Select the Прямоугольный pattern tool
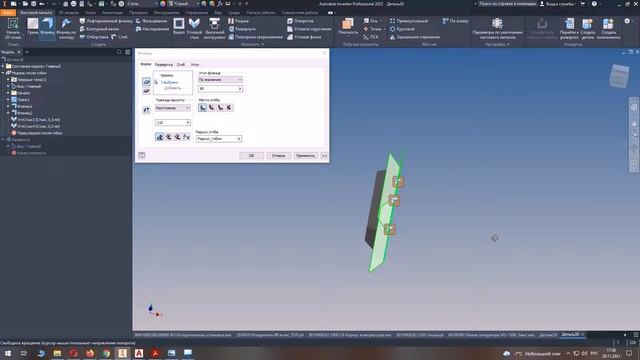This screenshot has height=360, width=640. (409, 21)
